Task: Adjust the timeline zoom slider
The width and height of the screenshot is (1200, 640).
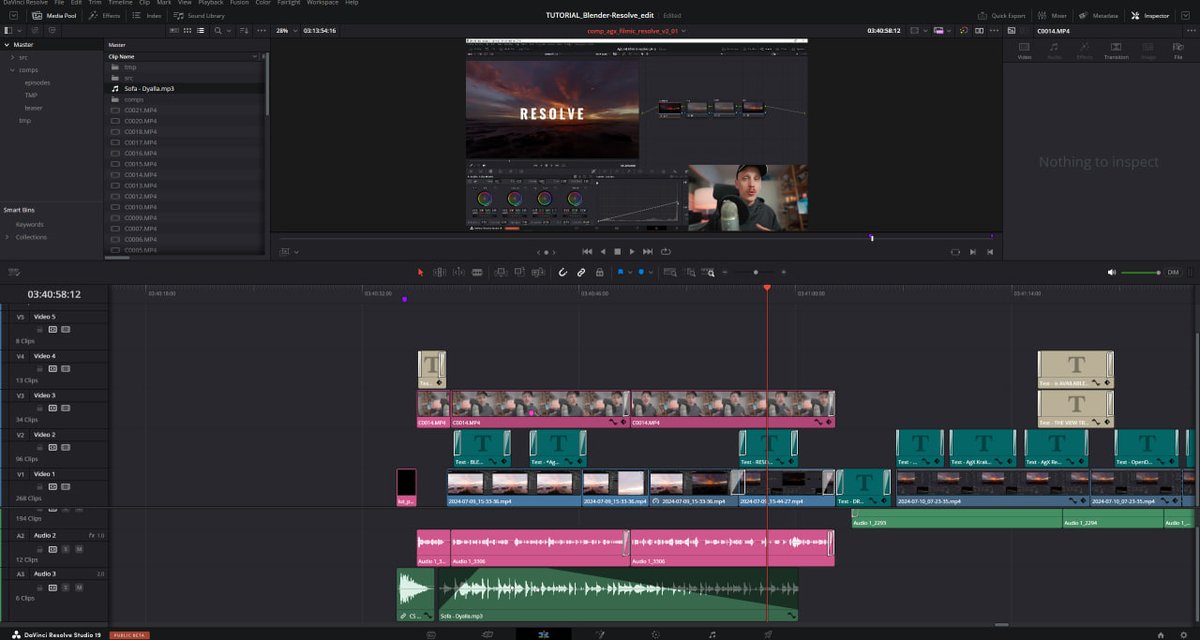Action: click(756, 272)
